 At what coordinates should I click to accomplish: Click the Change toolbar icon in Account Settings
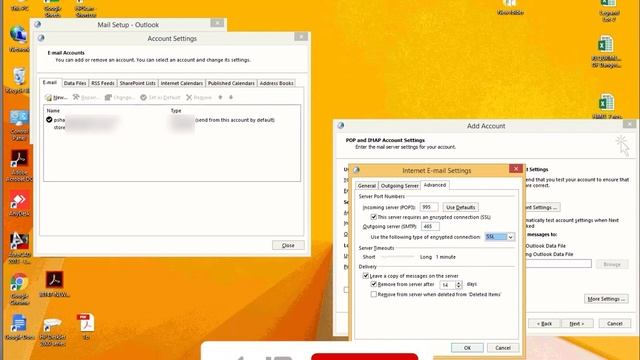click(120, 98)
